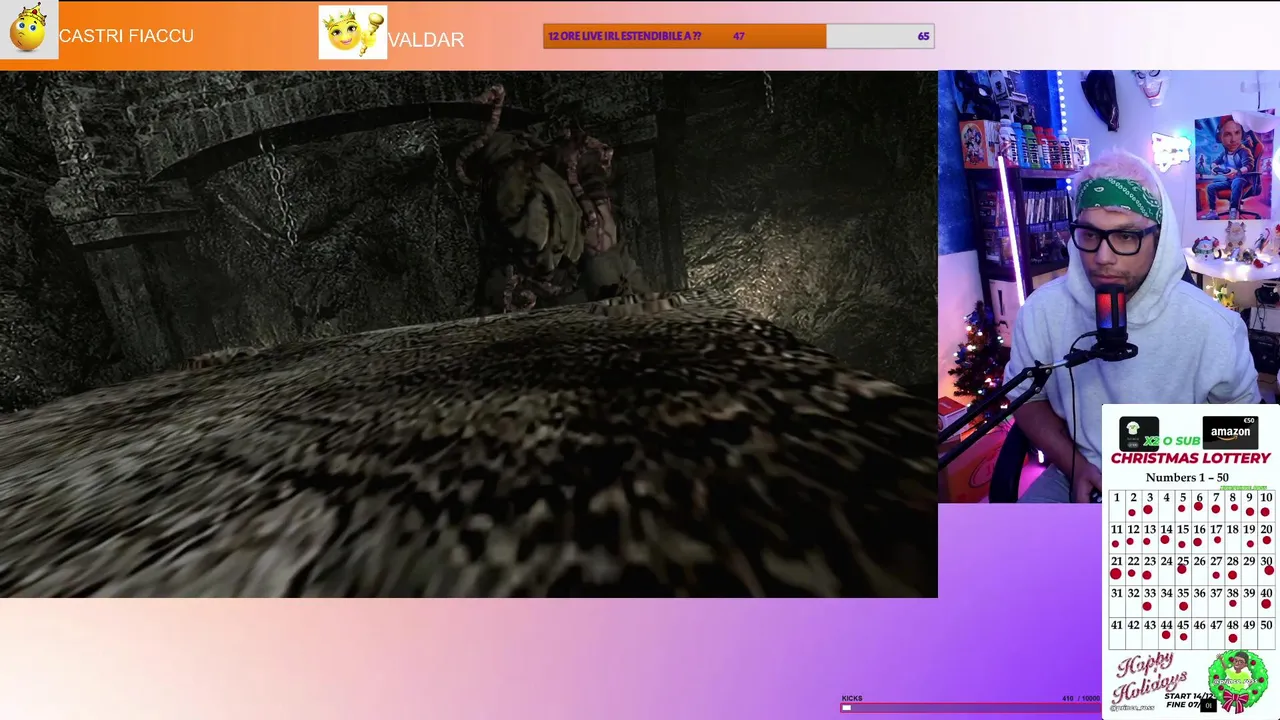The width and height of the screenshot is (1280, 720).
Task: Click the 12 ORE LIVE IRL goal progress bar
Action: [x=739, y=36]
